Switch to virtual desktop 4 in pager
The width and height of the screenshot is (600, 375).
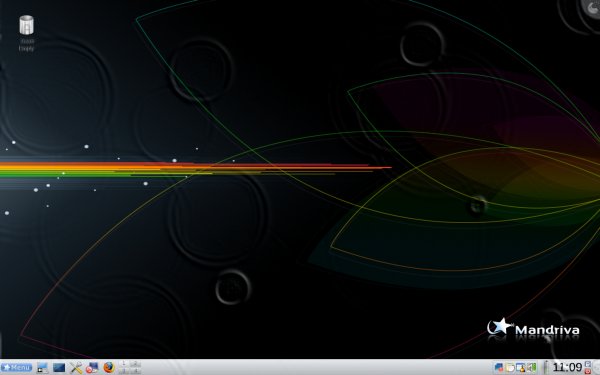pos(136,370)
